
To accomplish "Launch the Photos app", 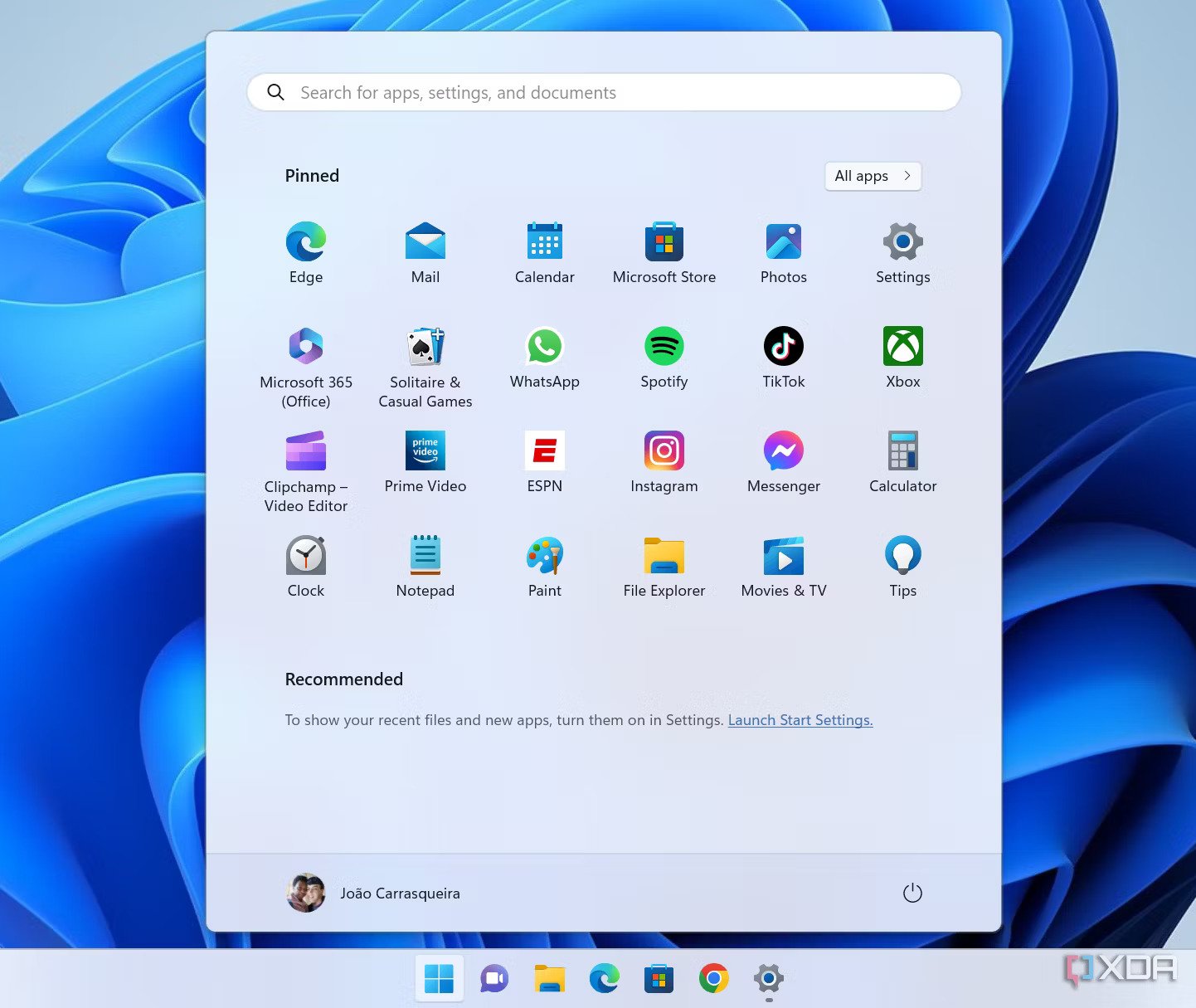I will [x=784, y=252].
